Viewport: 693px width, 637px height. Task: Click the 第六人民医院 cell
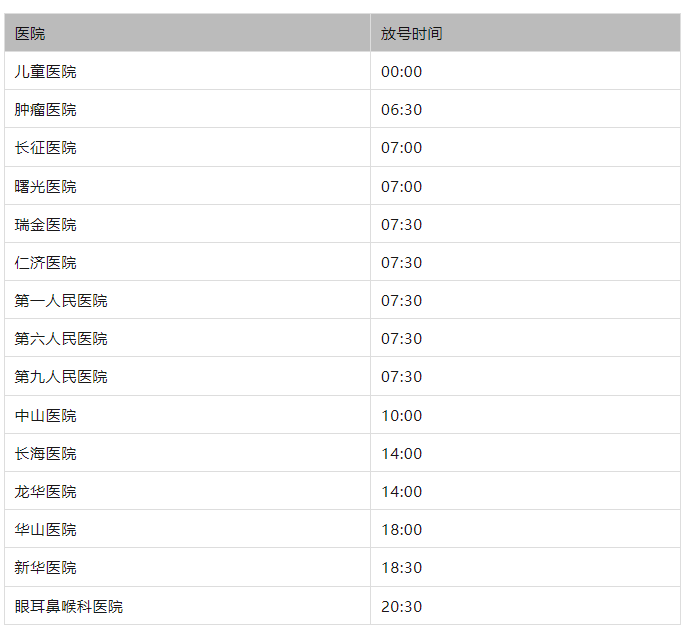[61, 339]
